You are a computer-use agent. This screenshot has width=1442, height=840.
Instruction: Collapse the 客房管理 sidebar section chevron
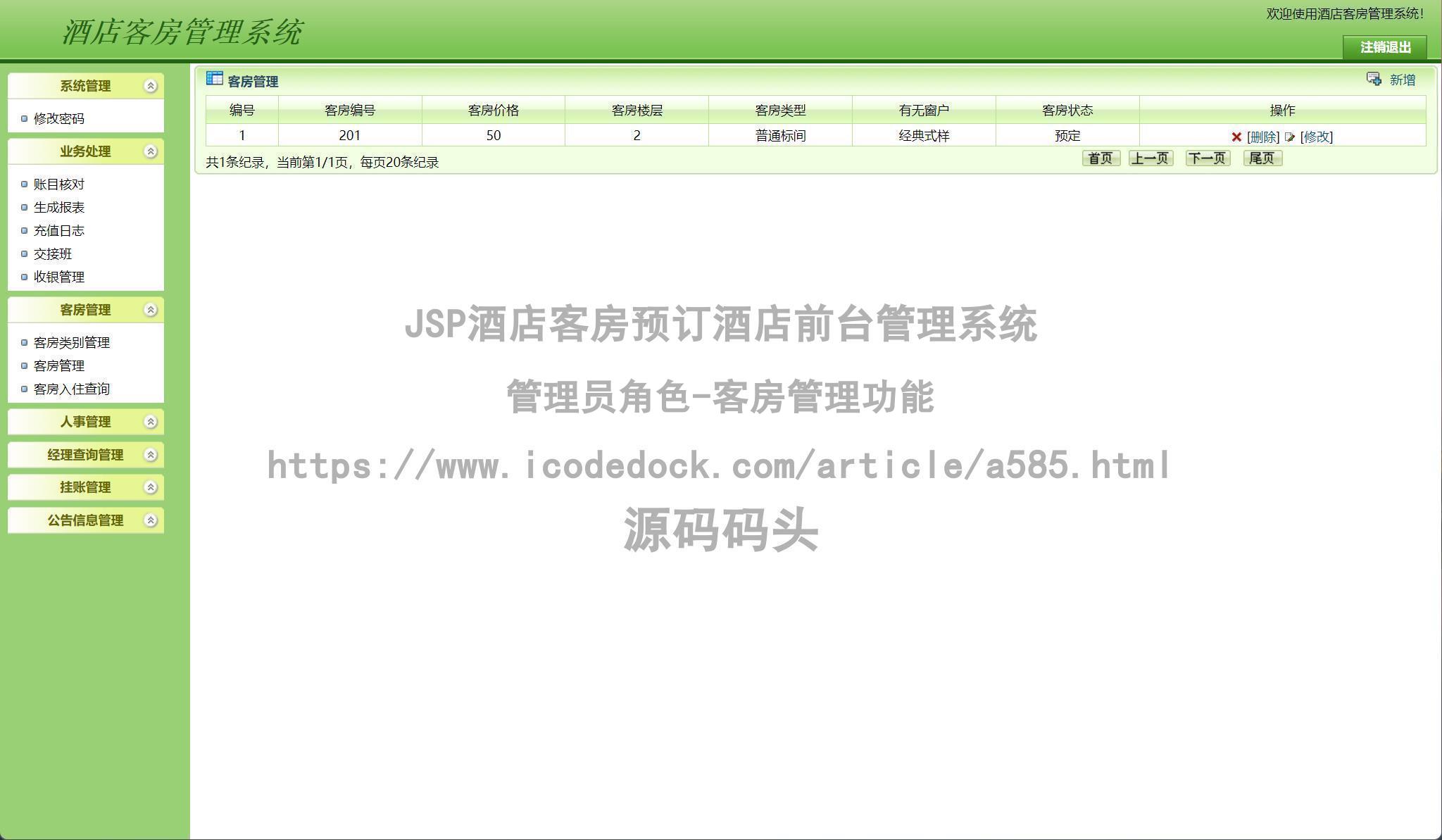149,309
